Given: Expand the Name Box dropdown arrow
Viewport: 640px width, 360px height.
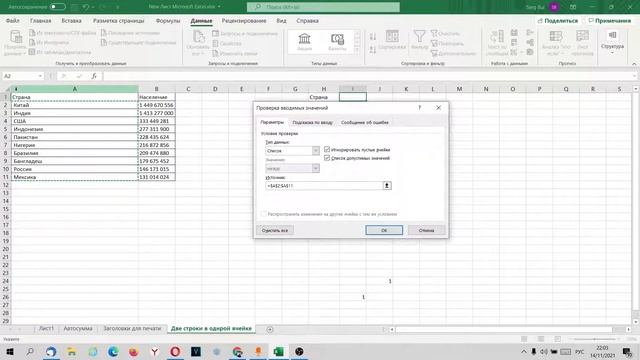Looking at the screenshot, I should point(40,76).
